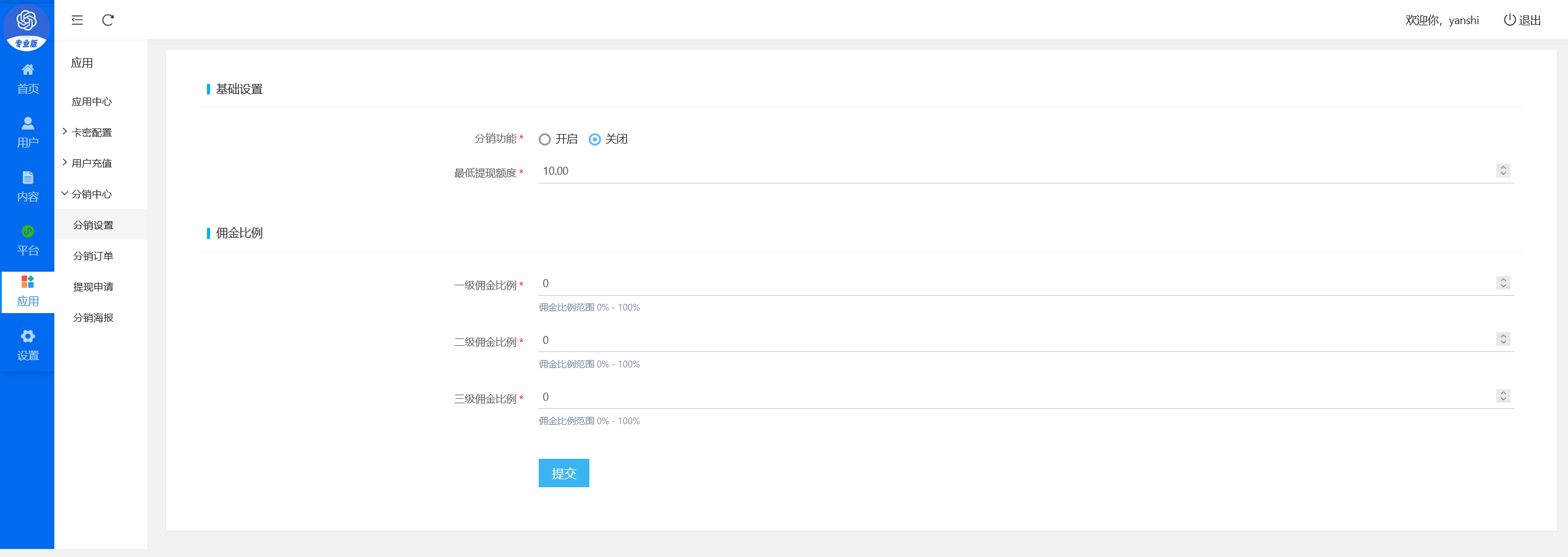Click the 提交 submit button
This screenshot has width=1568, height=557.
click(563, 474)
